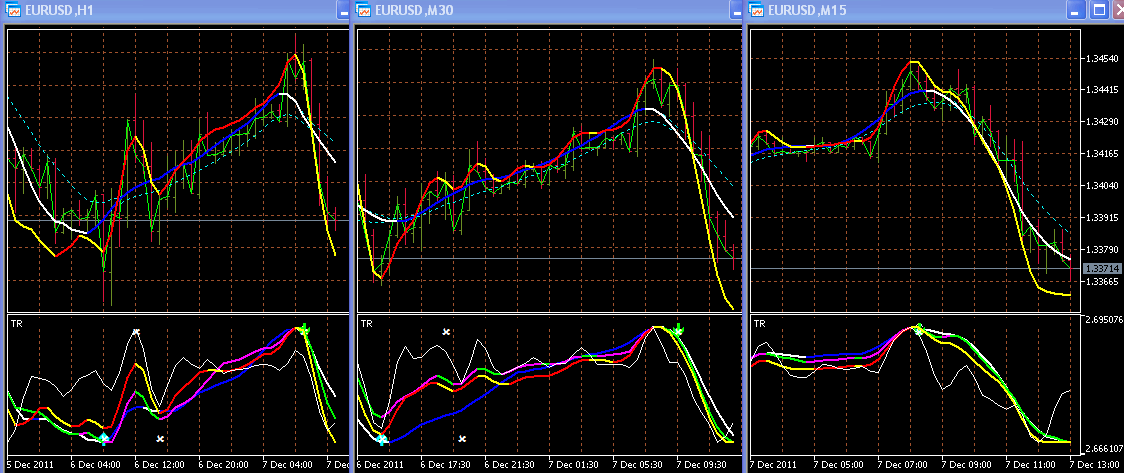Viewport: 1124px width, 473px height.
Task: Click the lower white x mark in H1 TR panel
Action: click(x=161, y=438)
